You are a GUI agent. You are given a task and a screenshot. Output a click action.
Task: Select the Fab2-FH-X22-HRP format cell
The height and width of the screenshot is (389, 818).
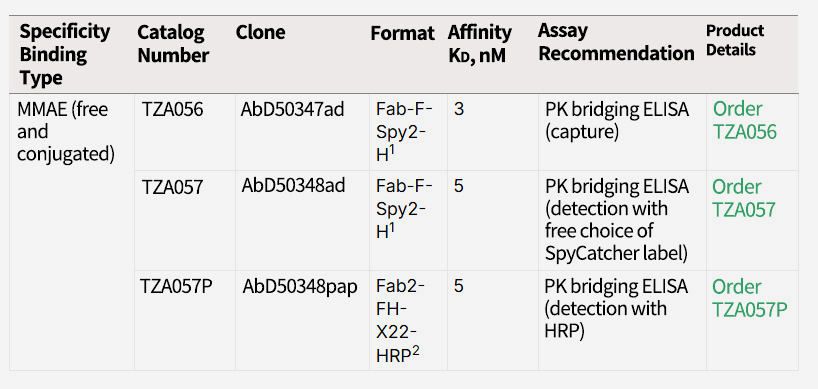coord(400,320)
